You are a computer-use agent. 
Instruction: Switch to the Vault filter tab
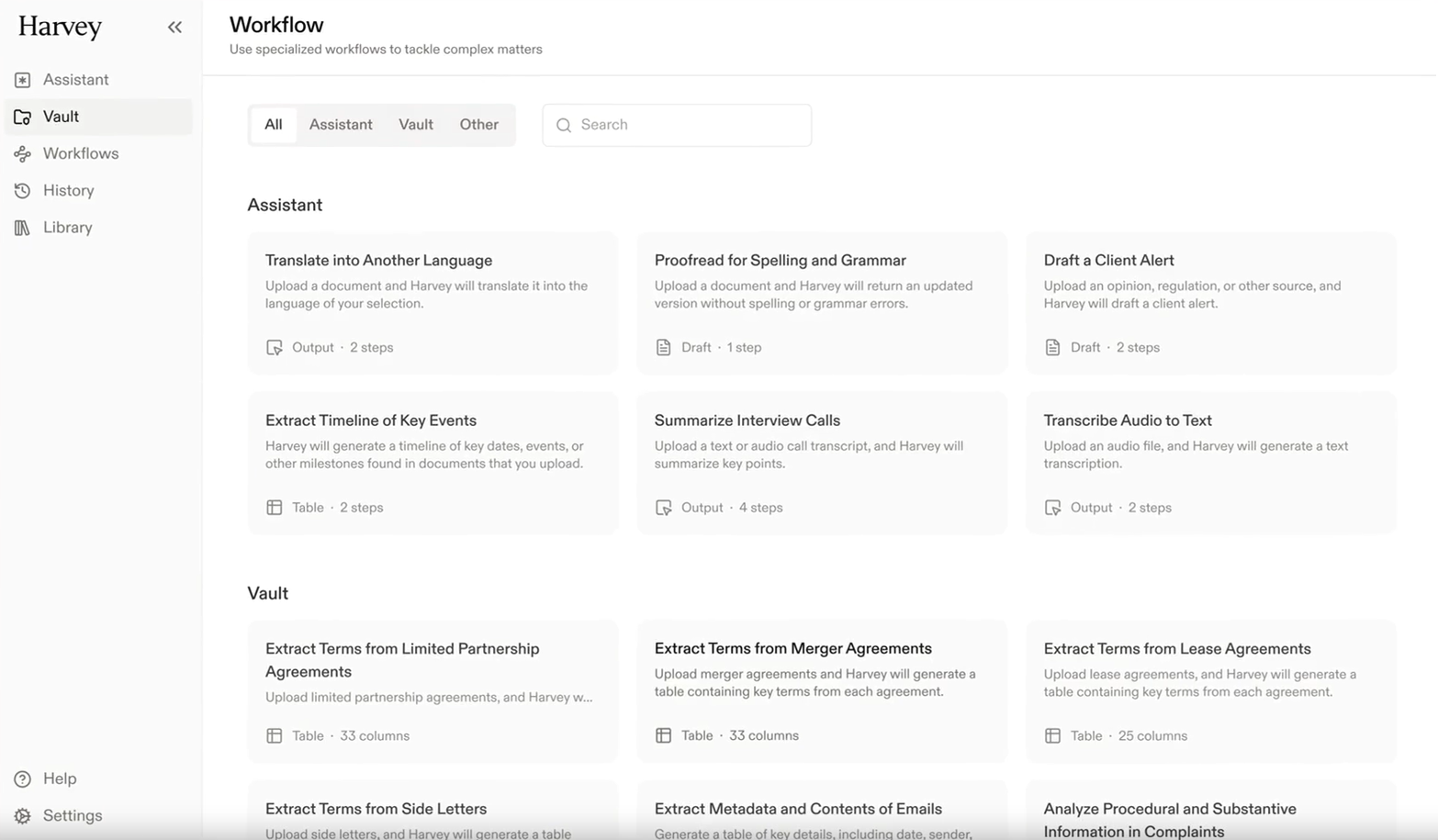[x=416, y=125]
